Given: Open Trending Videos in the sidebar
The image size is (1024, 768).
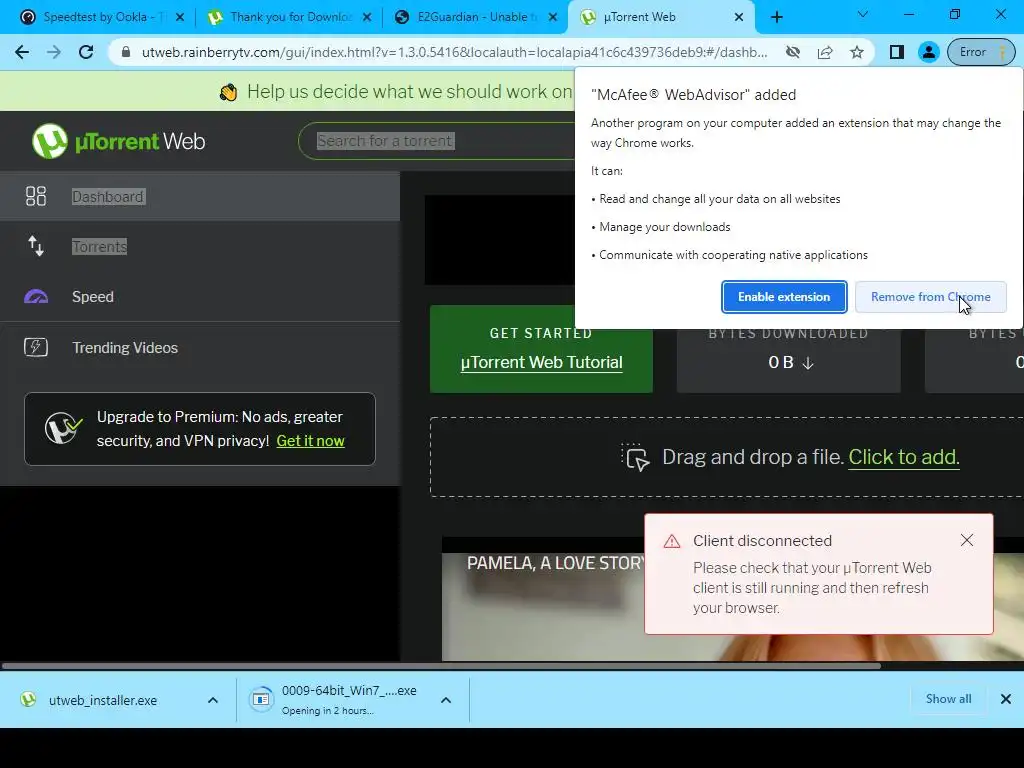Looking at the screenshot, I should coord(200,347).
